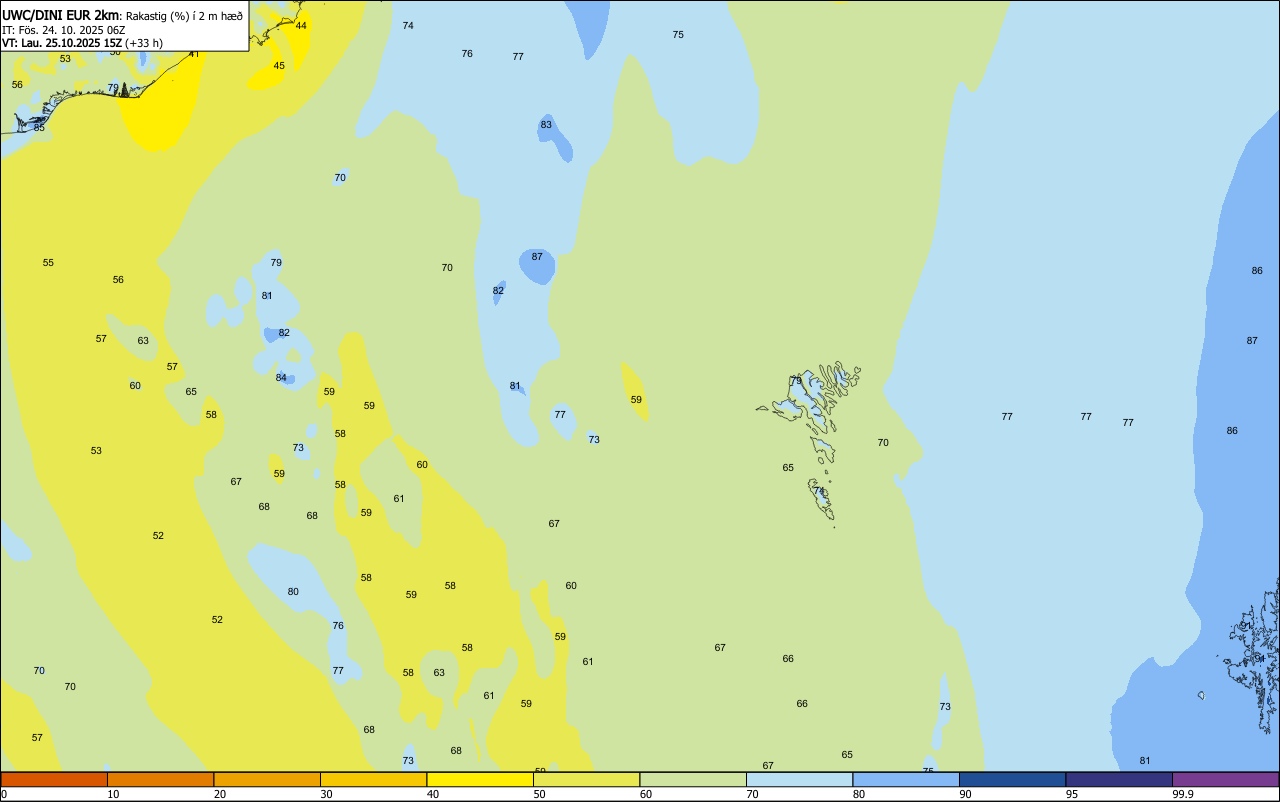Click the humidity value '74' near the top
Viewport: 1280px width, 802px height.
tap(408, 26)
